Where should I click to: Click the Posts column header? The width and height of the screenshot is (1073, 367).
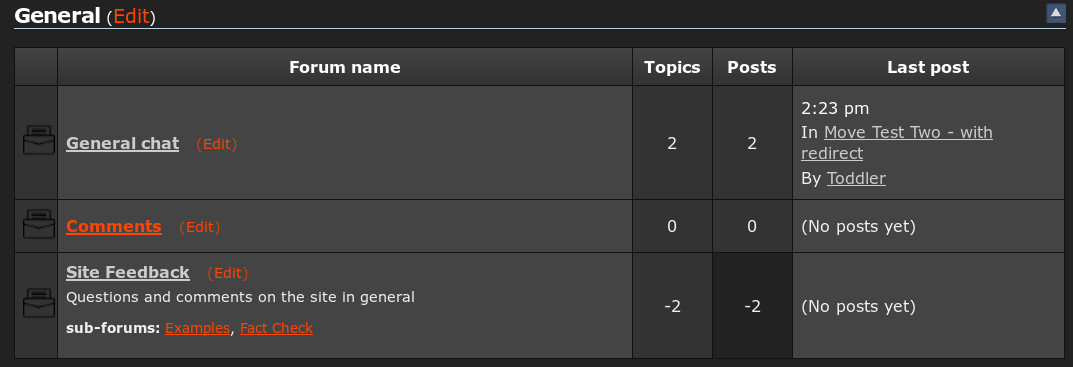point(752,67)
